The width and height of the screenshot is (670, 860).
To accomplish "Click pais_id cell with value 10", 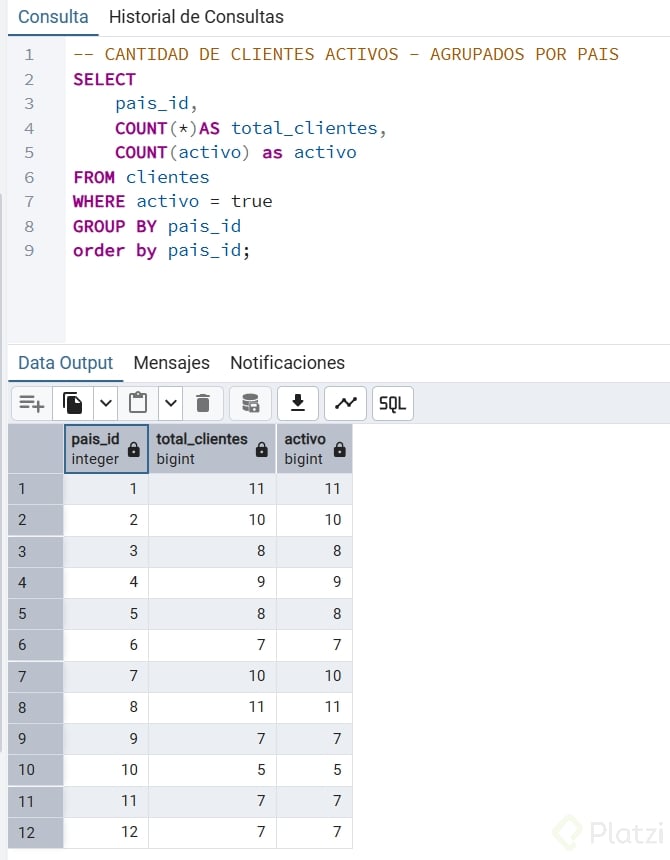I will [106, 770].
